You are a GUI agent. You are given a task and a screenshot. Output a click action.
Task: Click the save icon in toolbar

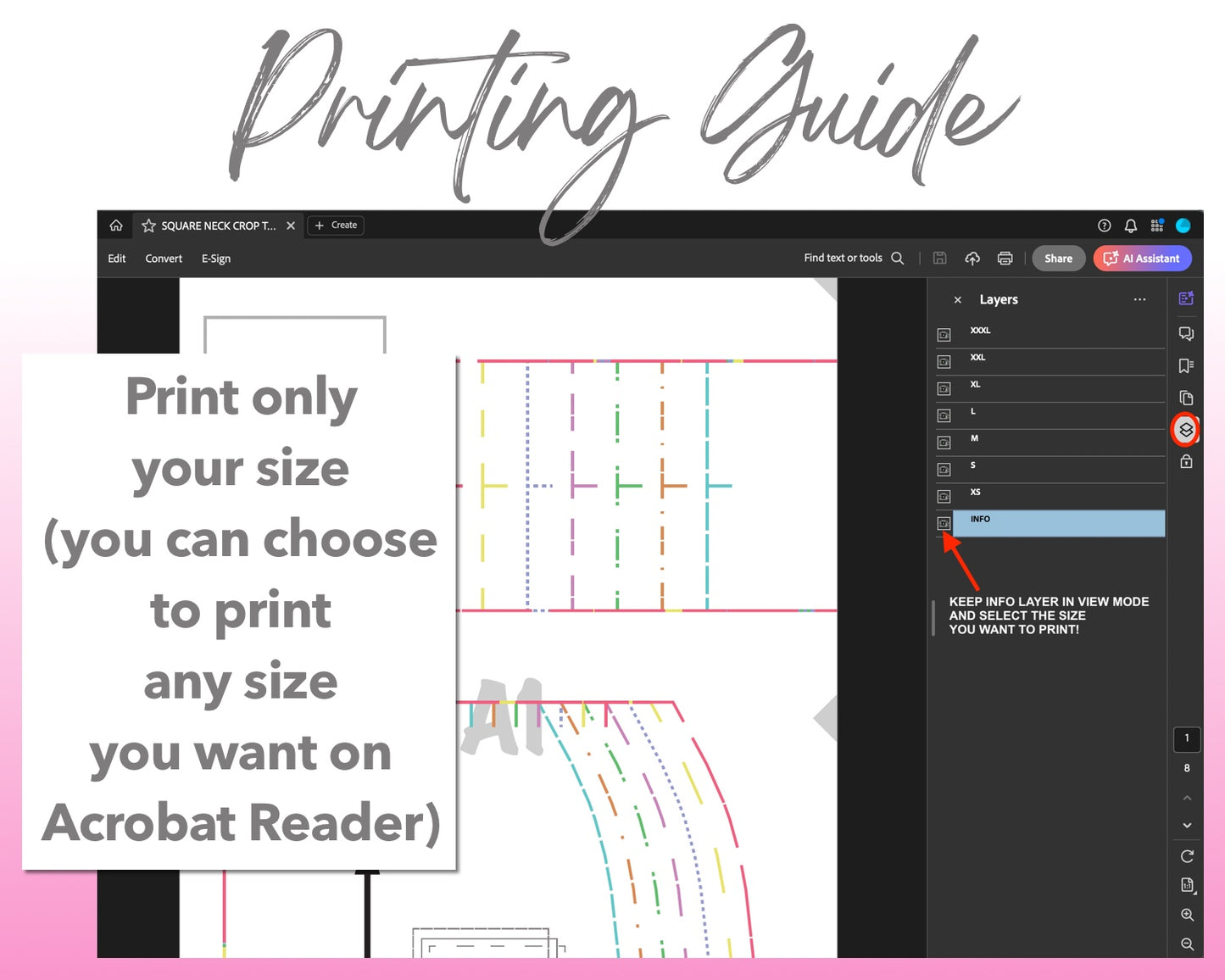pos(939,259)
